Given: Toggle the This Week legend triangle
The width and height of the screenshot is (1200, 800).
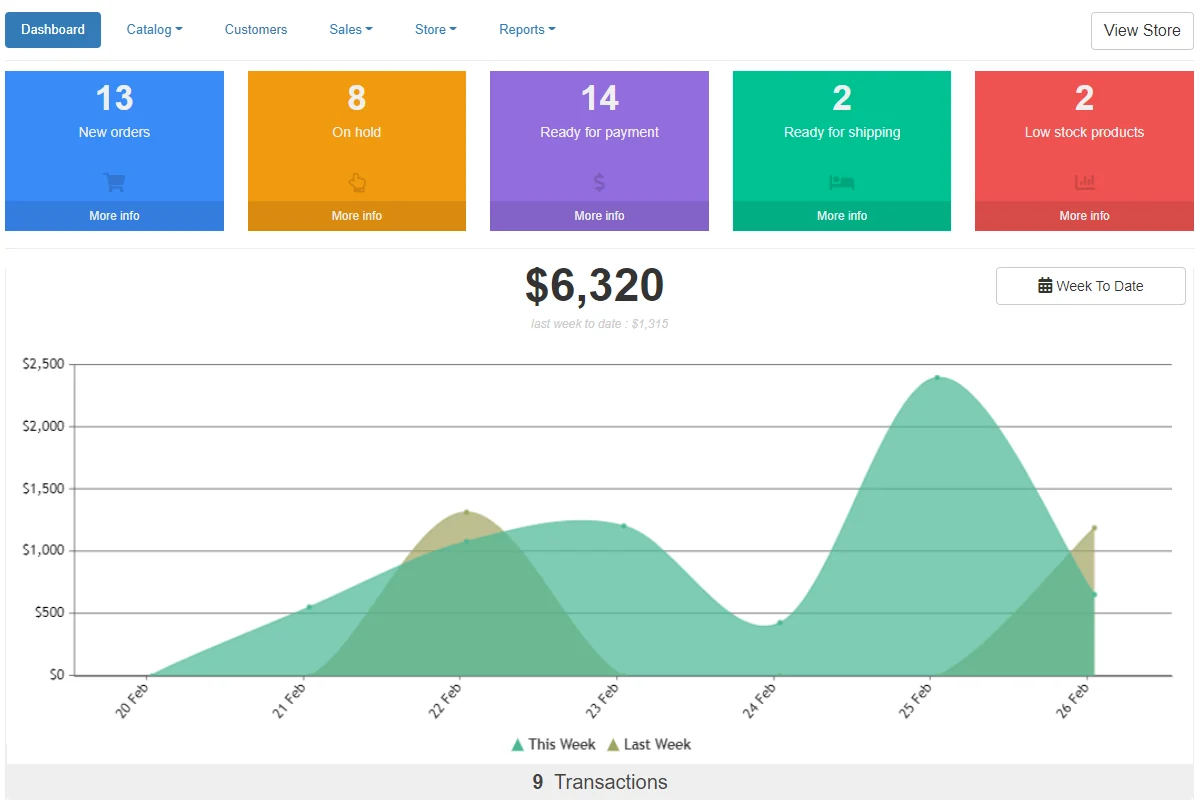Looking at the screenshot, I should click(517, 744).
